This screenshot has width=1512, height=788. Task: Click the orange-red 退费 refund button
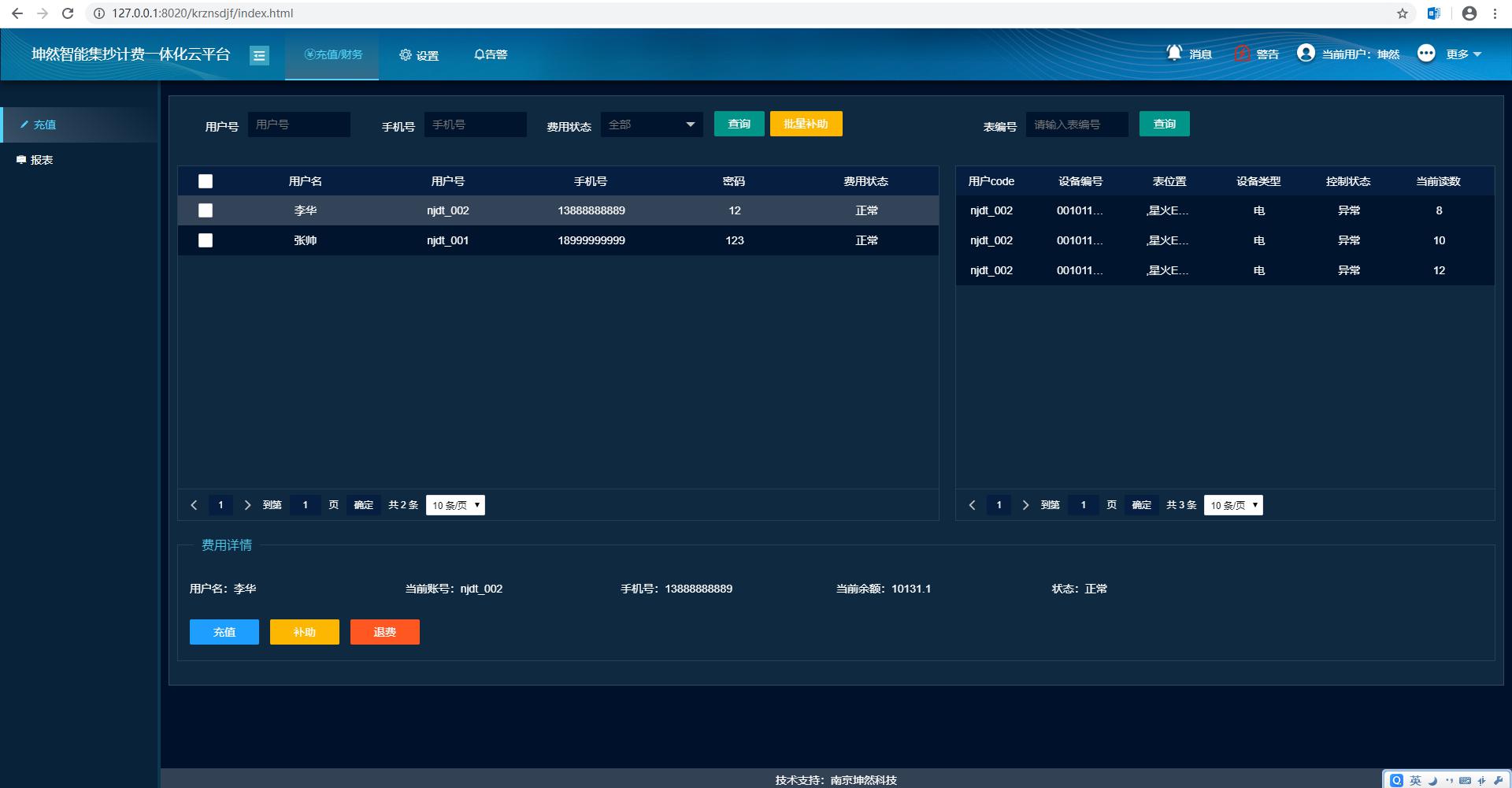click(384, 632)
